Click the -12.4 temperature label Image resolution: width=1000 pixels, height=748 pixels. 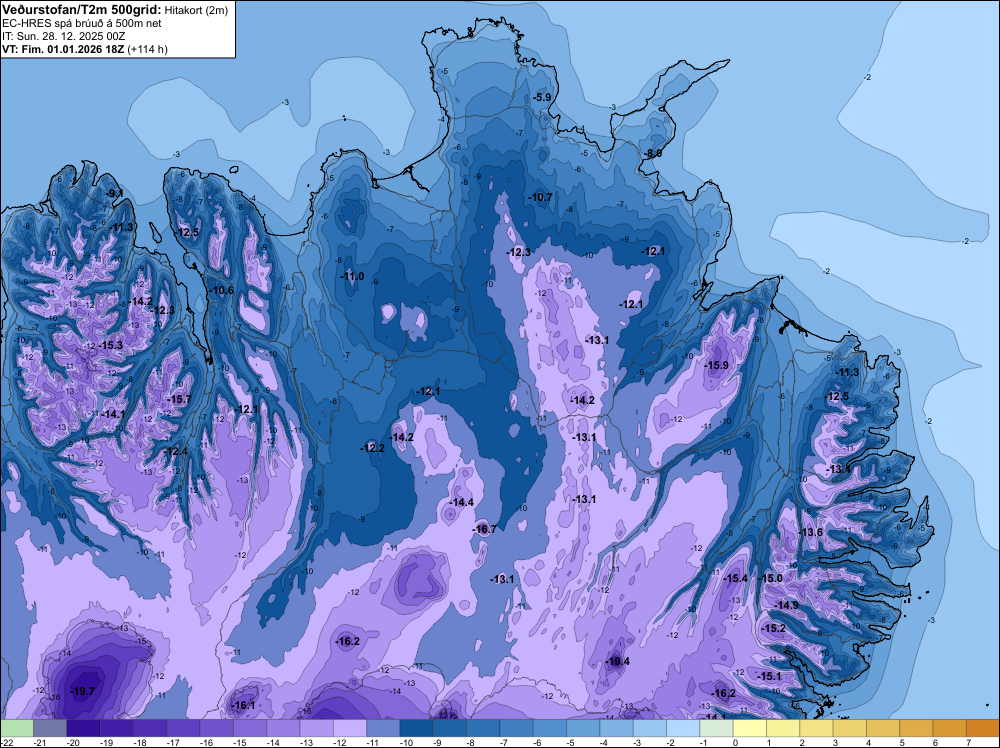click(176, 451)
